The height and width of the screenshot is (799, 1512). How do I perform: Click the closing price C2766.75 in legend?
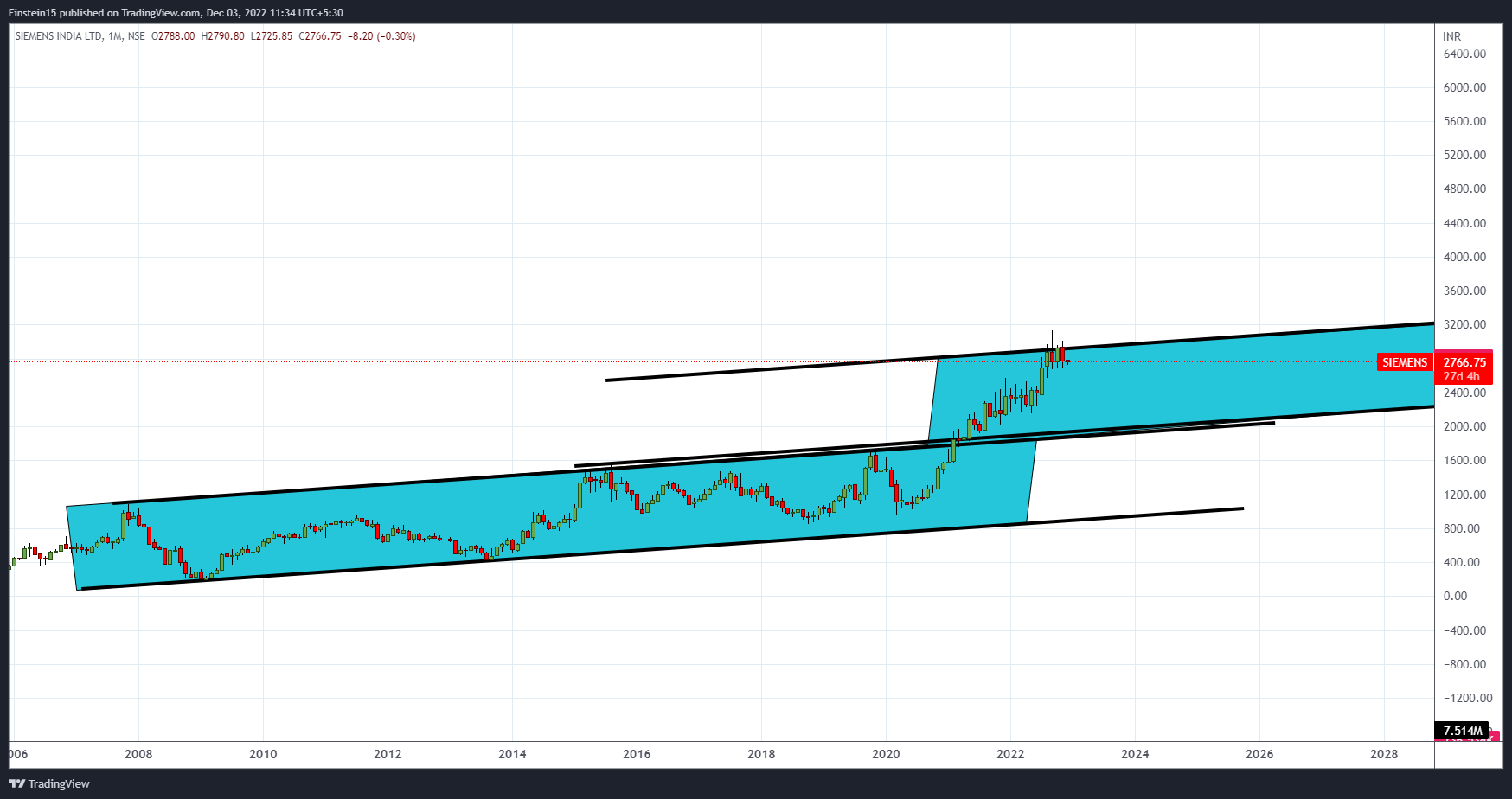pyautogui.click(x=320, y=36)
